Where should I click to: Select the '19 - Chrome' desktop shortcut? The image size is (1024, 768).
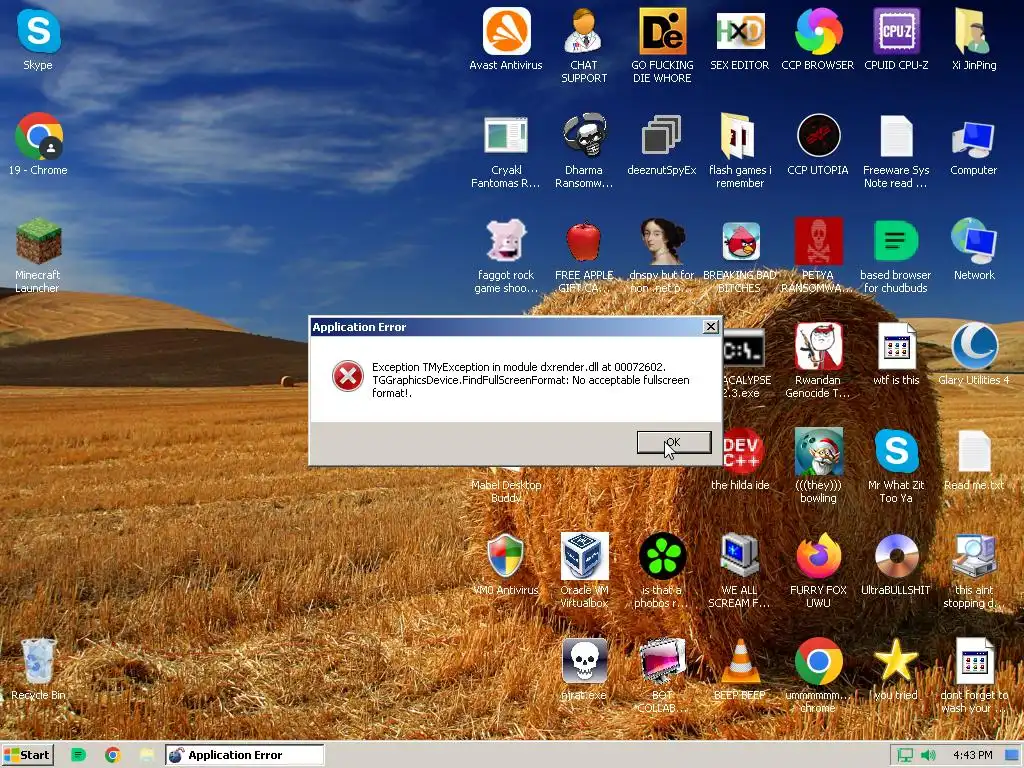click(39, 136)
